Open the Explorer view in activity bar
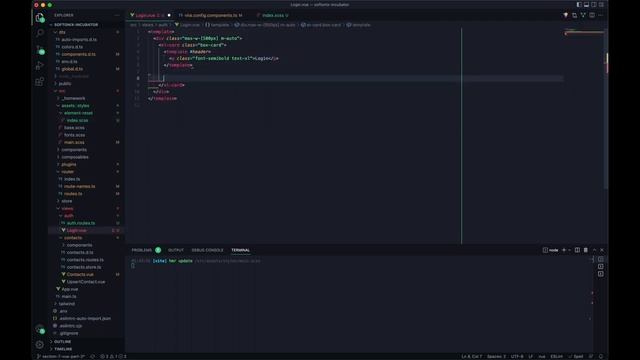The image size is (640, 360). tap(40, 18)
